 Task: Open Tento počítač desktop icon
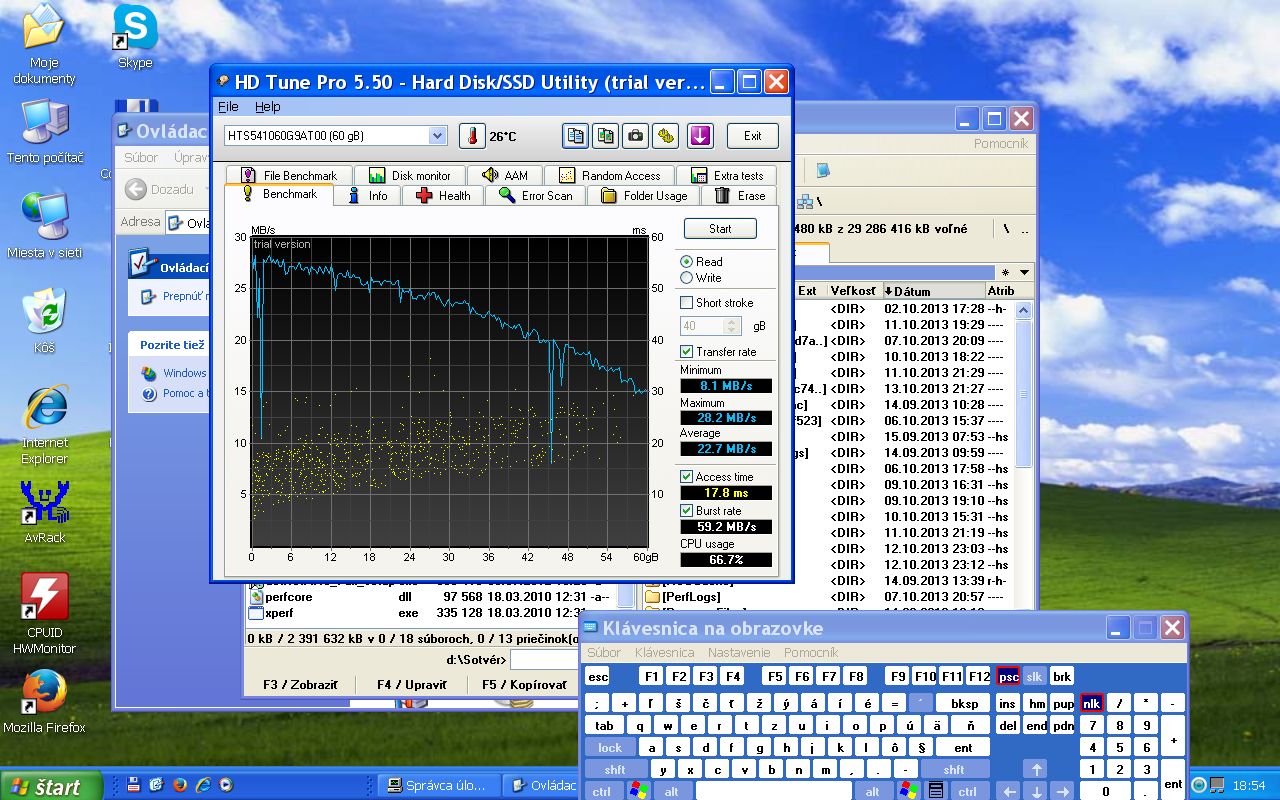click(x=45, y=132)
